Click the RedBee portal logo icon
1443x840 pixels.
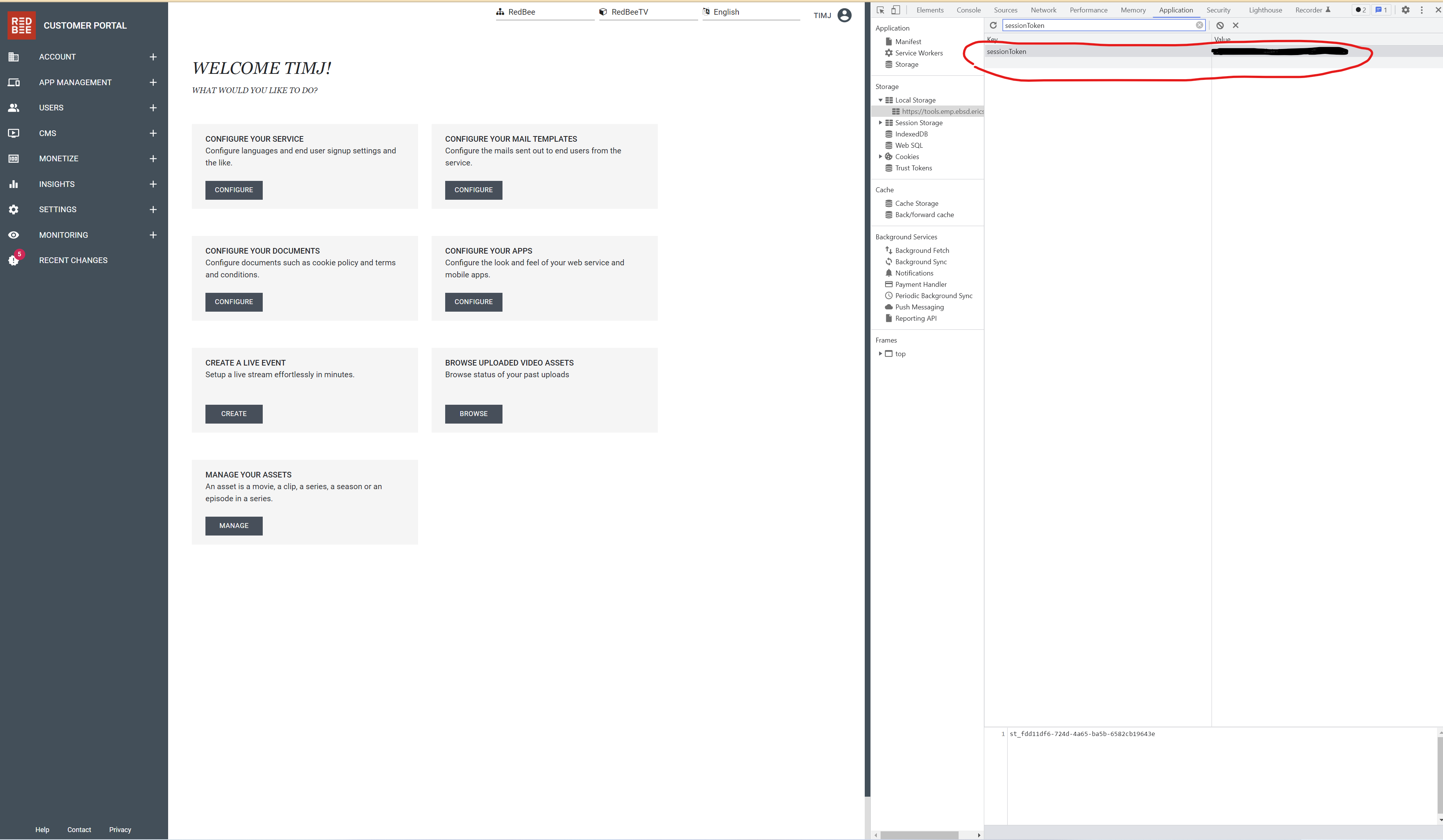(20, 25)
